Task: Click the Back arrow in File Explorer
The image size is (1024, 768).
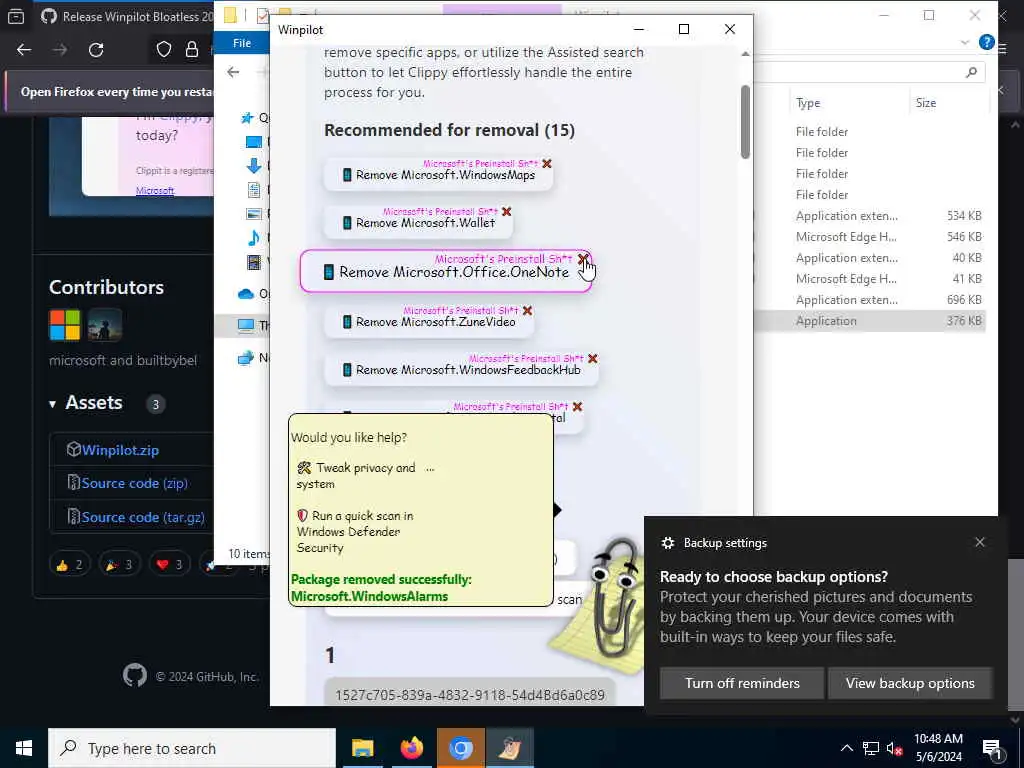Action: pyautogui.click(x=233, y=72)
